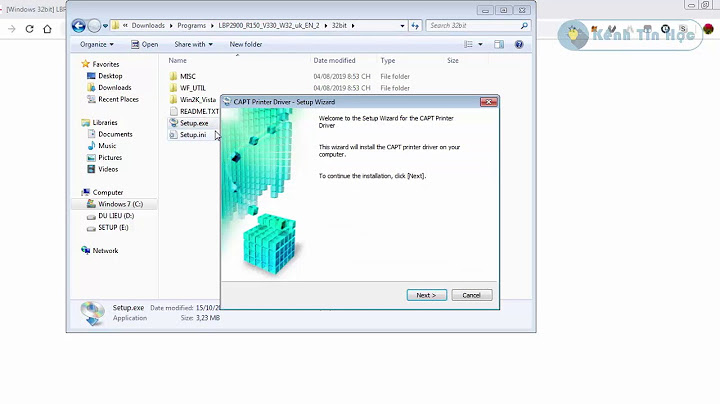Close the CAPT Setup Wizard dialog
720x404 pixels.
coord(489,102)
